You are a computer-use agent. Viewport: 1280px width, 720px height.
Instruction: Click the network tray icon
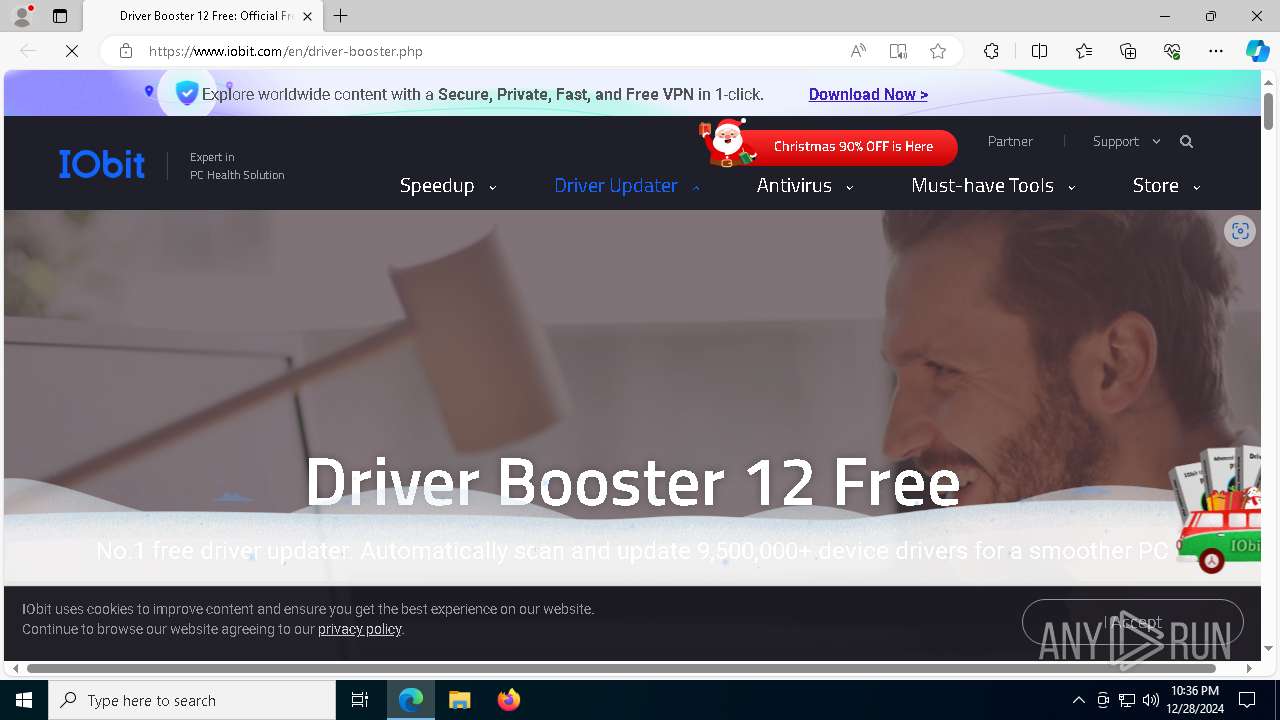pos(1127,700)
